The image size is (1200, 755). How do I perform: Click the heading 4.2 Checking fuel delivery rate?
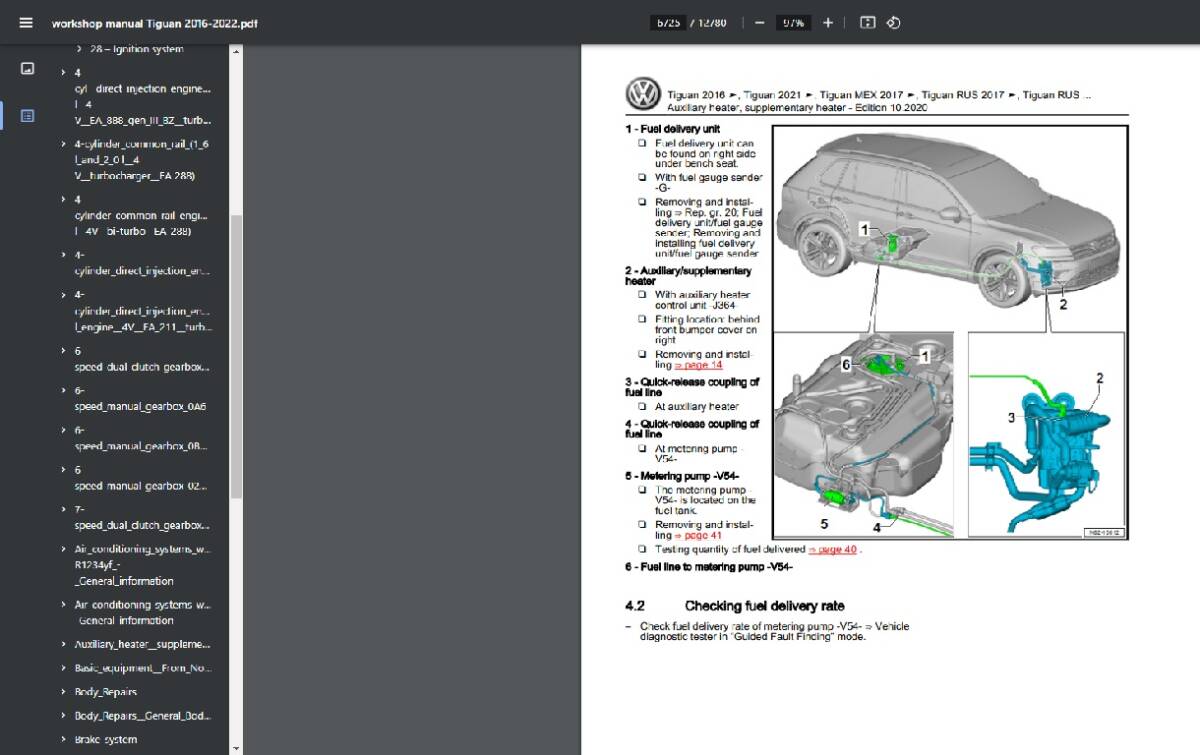click(735, 606)
